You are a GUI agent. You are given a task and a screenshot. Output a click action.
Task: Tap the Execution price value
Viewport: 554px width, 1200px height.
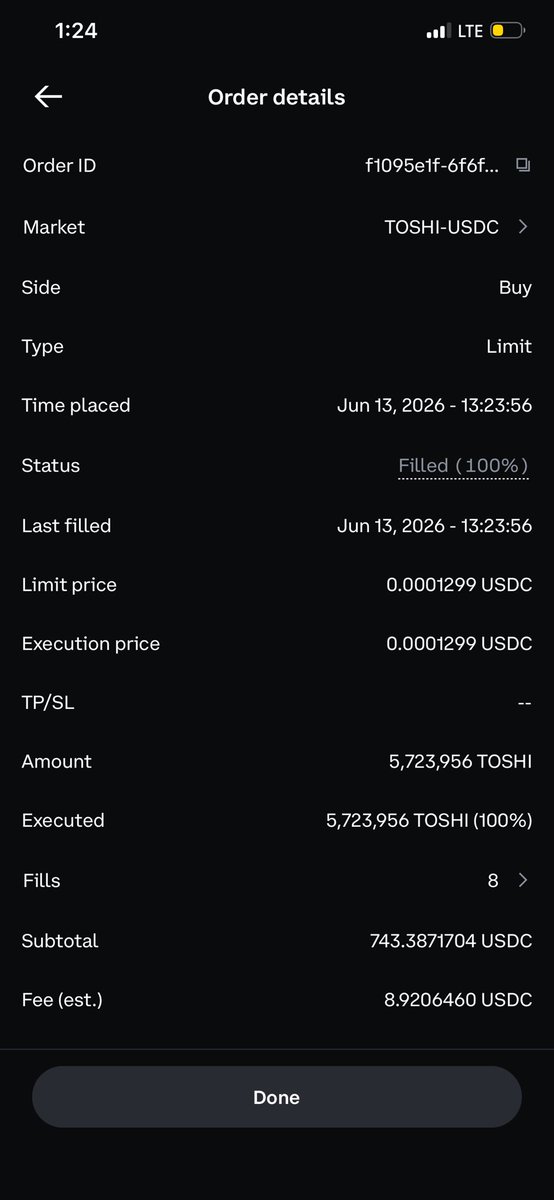pos(459,644)
